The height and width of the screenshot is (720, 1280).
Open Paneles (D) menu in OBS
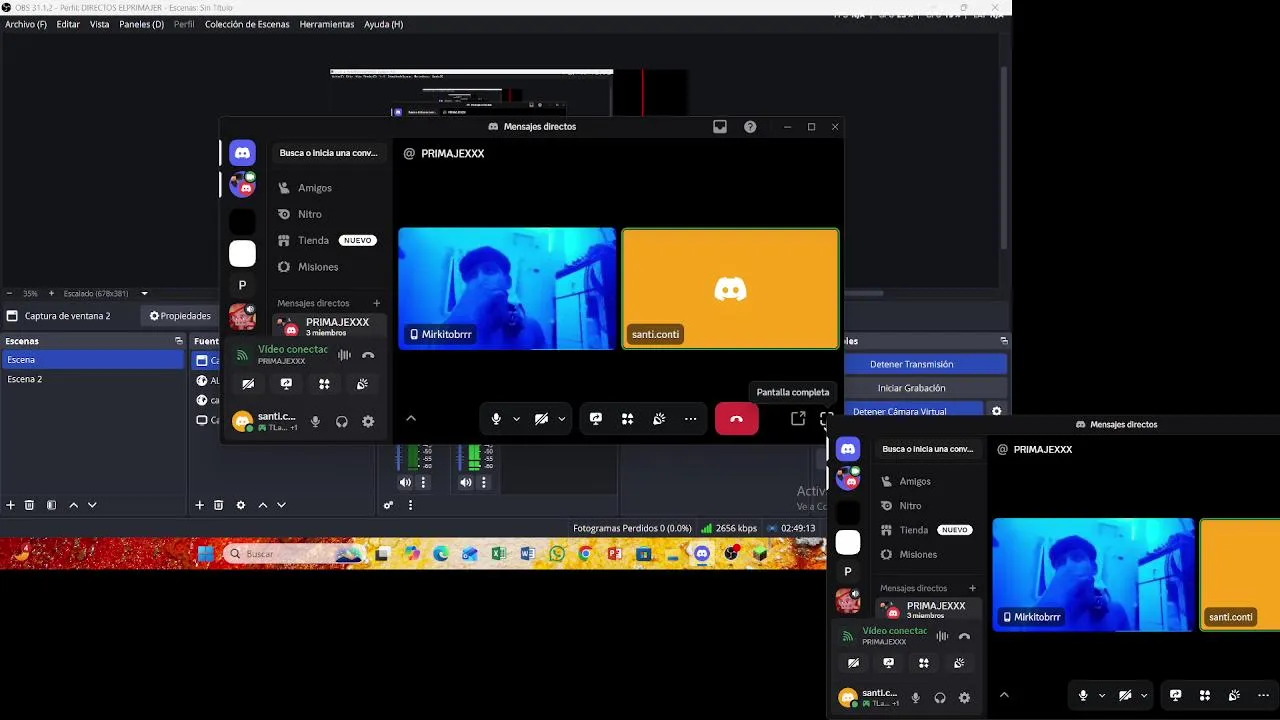coord(141,24)
